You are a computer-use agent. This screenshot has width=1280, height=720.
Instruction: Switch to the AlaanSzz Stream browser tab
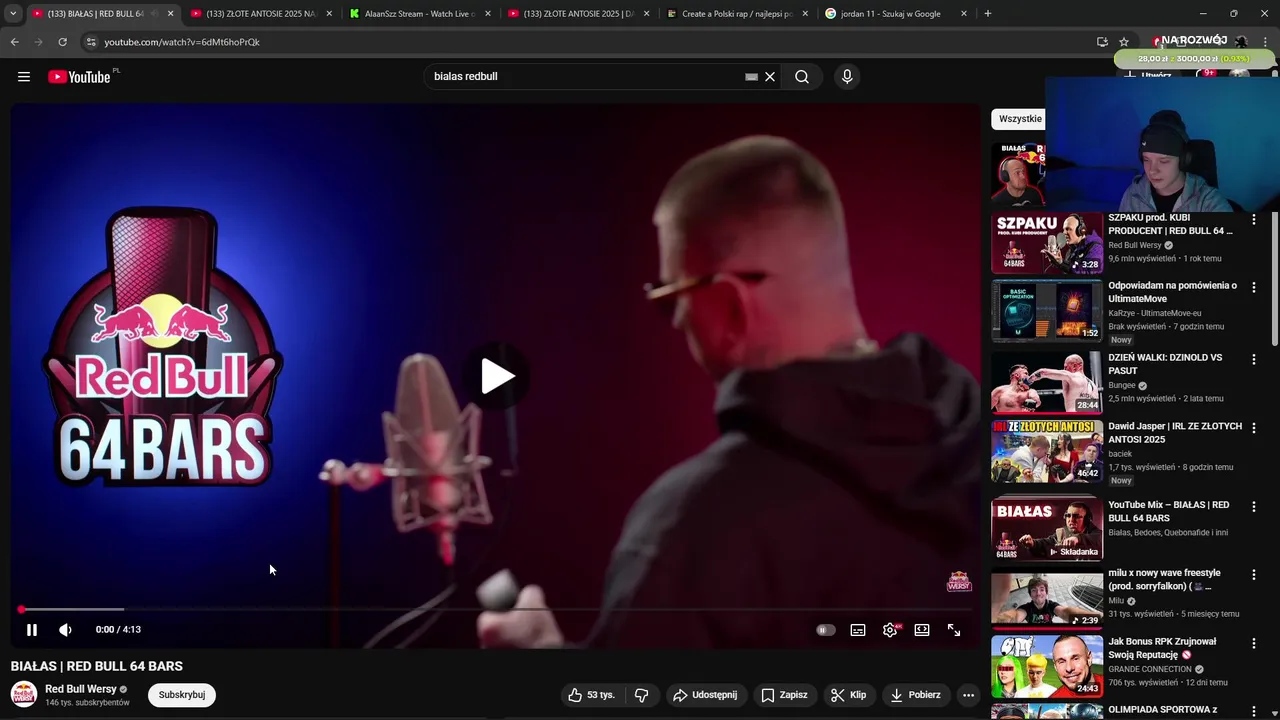coord(418,14)
